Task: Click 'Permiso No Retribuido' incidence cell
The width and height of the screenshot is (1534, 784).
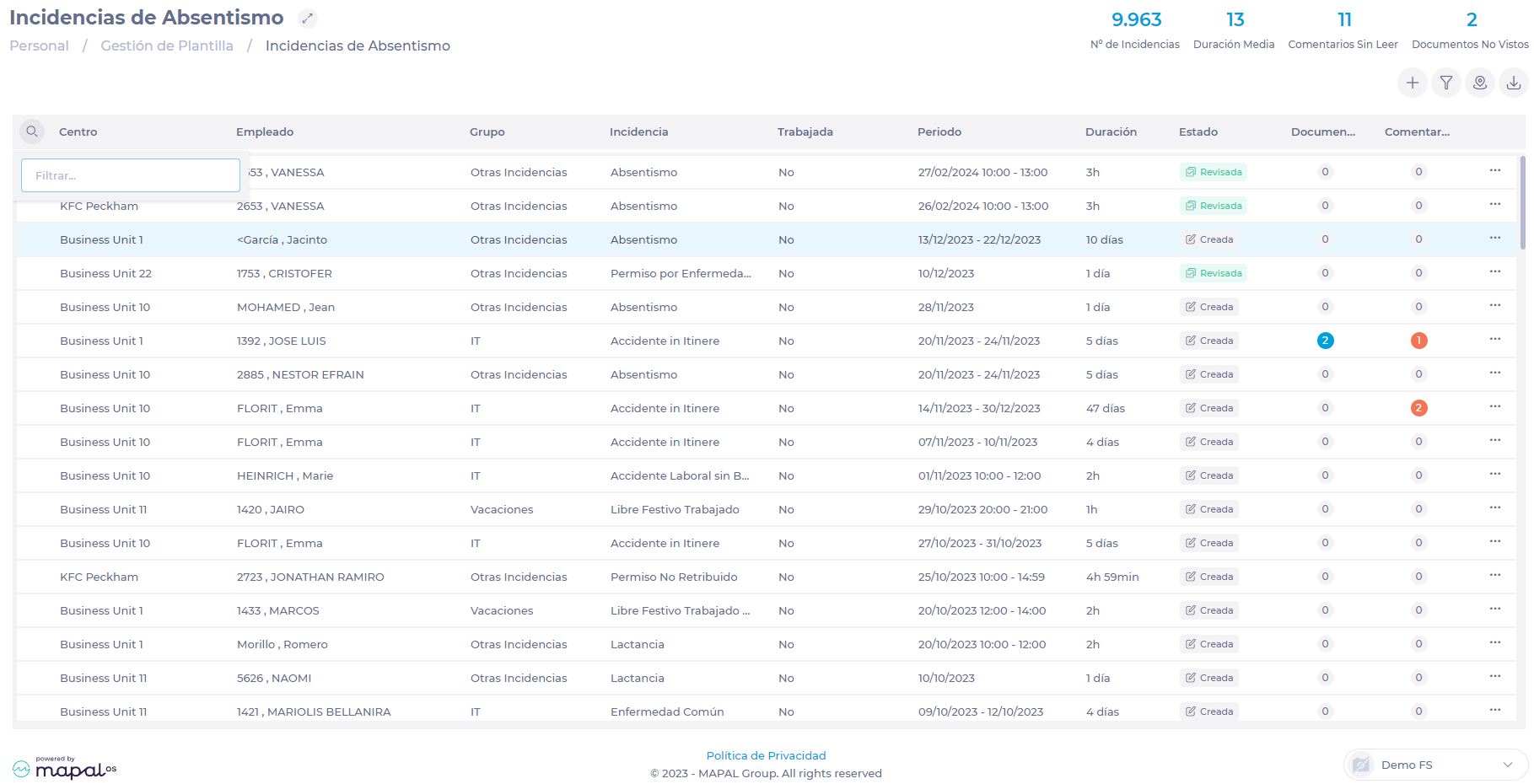Action: [x=674, y=577]
